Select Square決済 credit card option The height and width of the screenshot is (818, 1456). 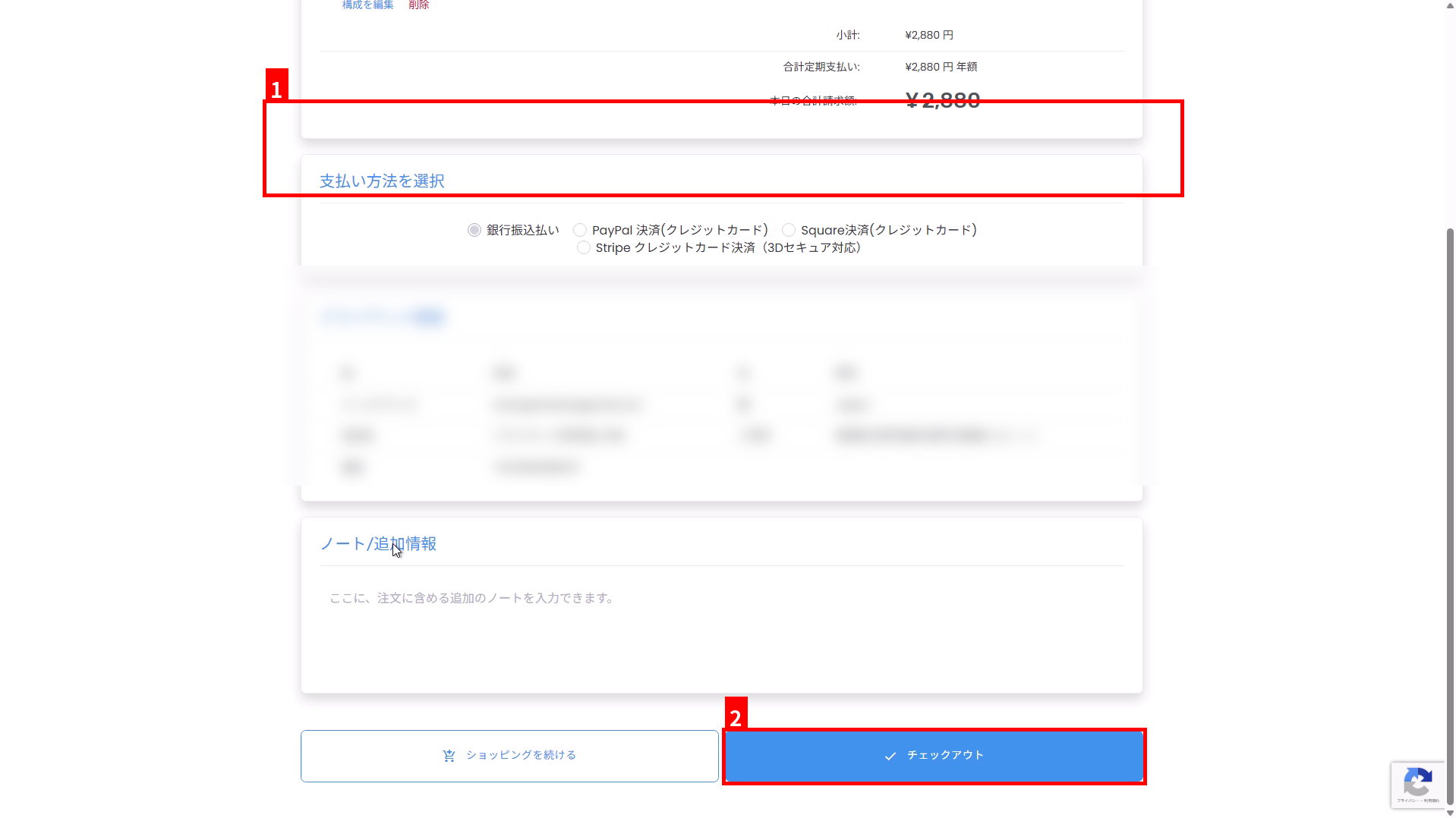pyautogui.click(x=789, y=230)
